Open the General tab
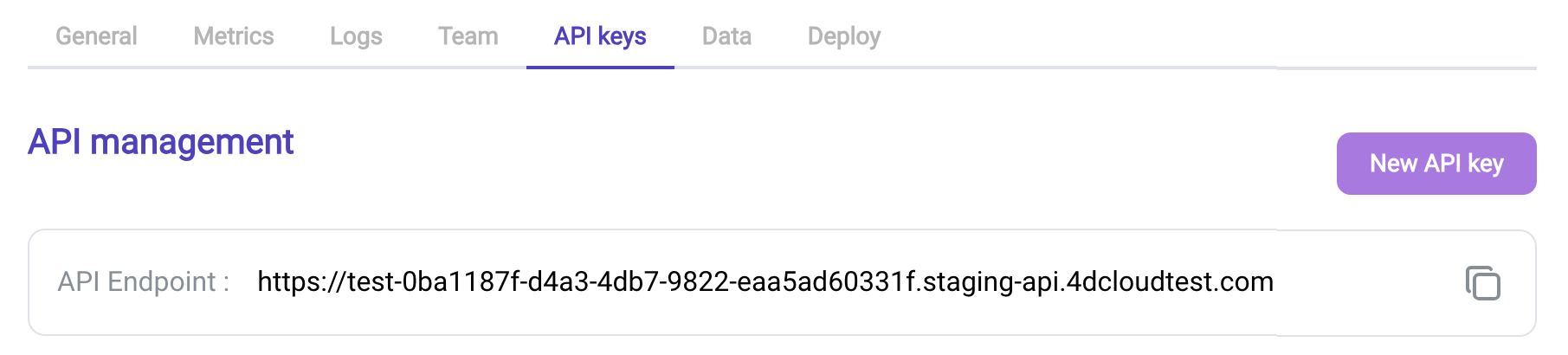Image resolution: width=1568 pixels, height=355 pixels. [96, 36]
